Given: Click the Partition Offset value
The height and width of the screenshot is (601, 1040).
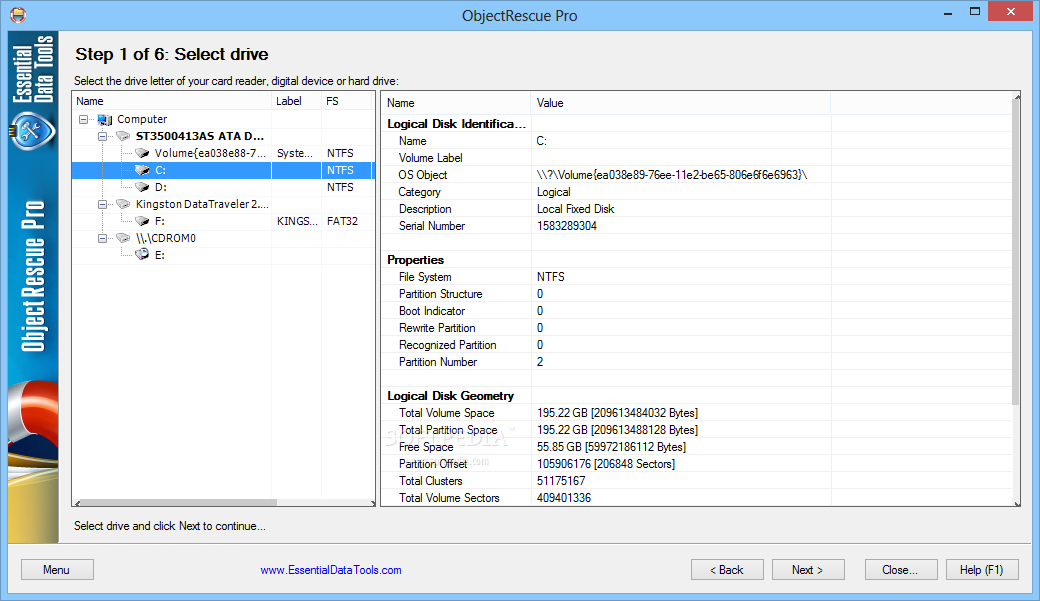Looking at the screenshot, I should 606,464.
